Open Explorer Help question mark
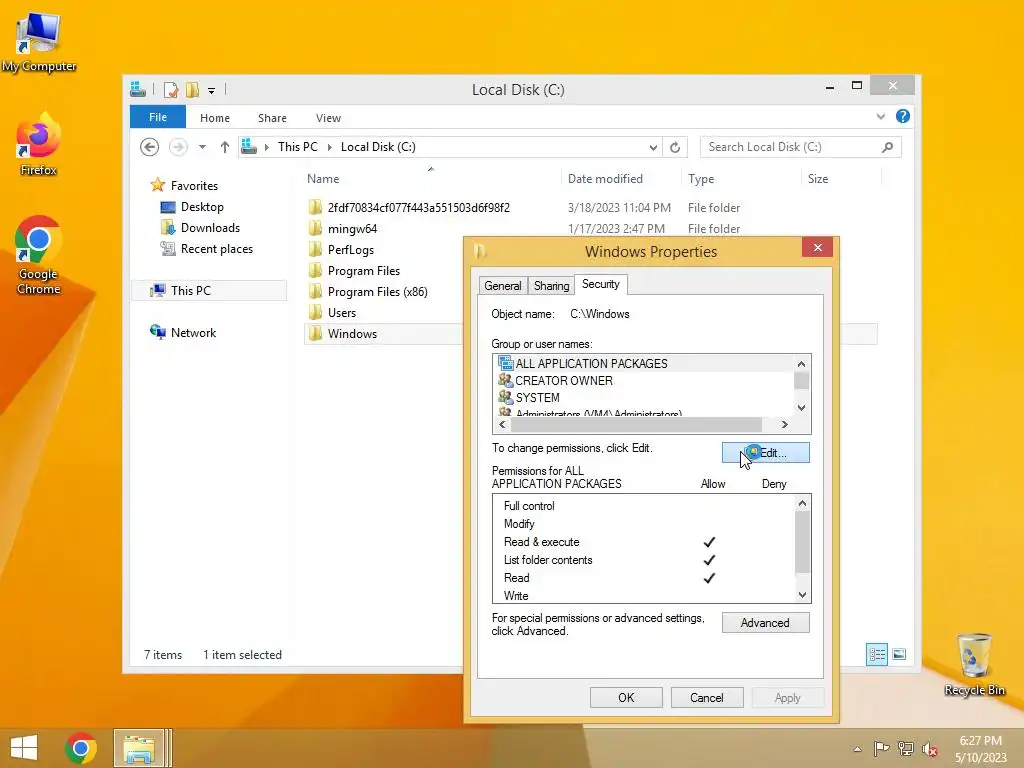The image size is (1024, 768). 903,116
